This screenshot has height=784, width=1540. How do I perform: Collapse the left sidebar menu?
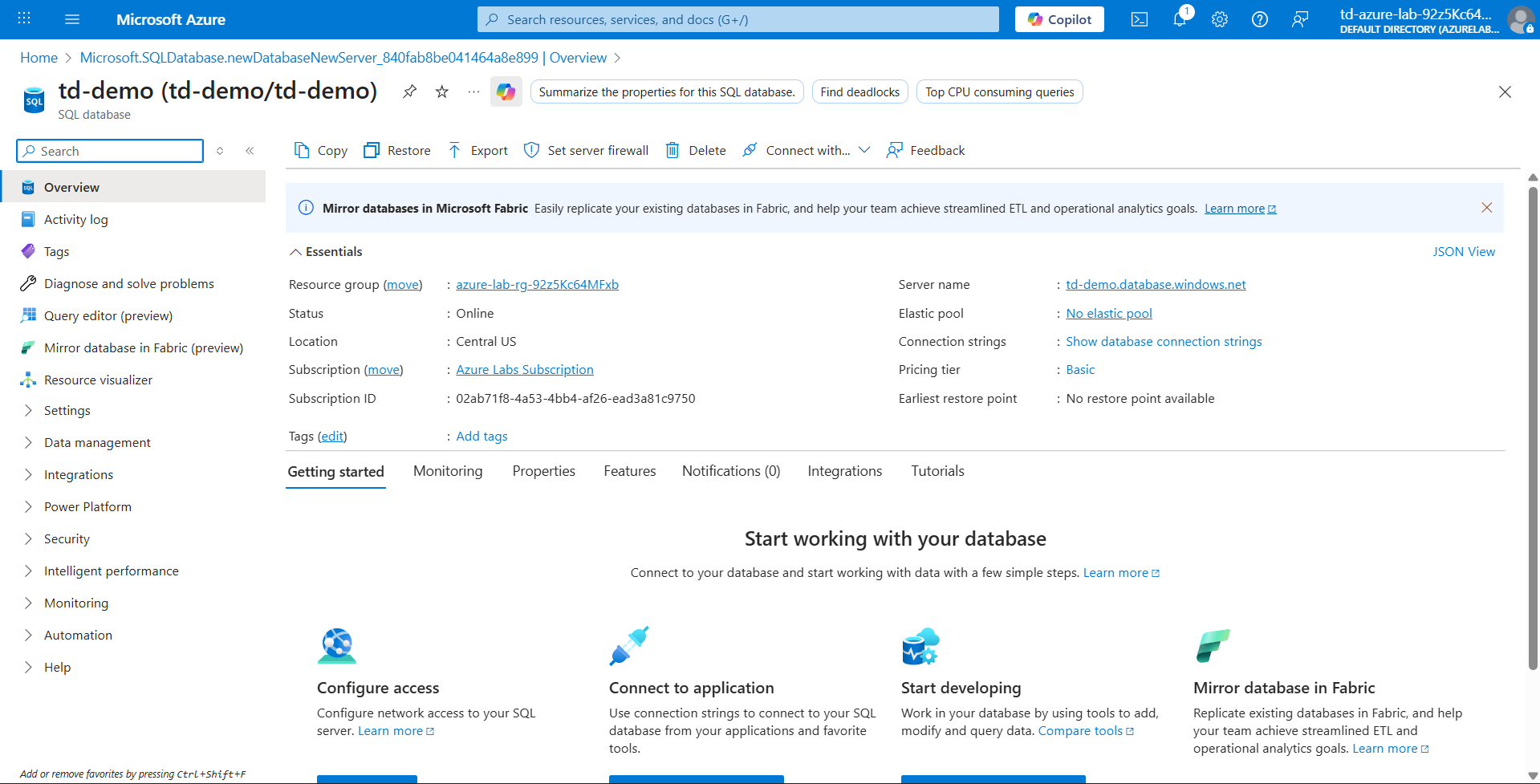[250, 151]
